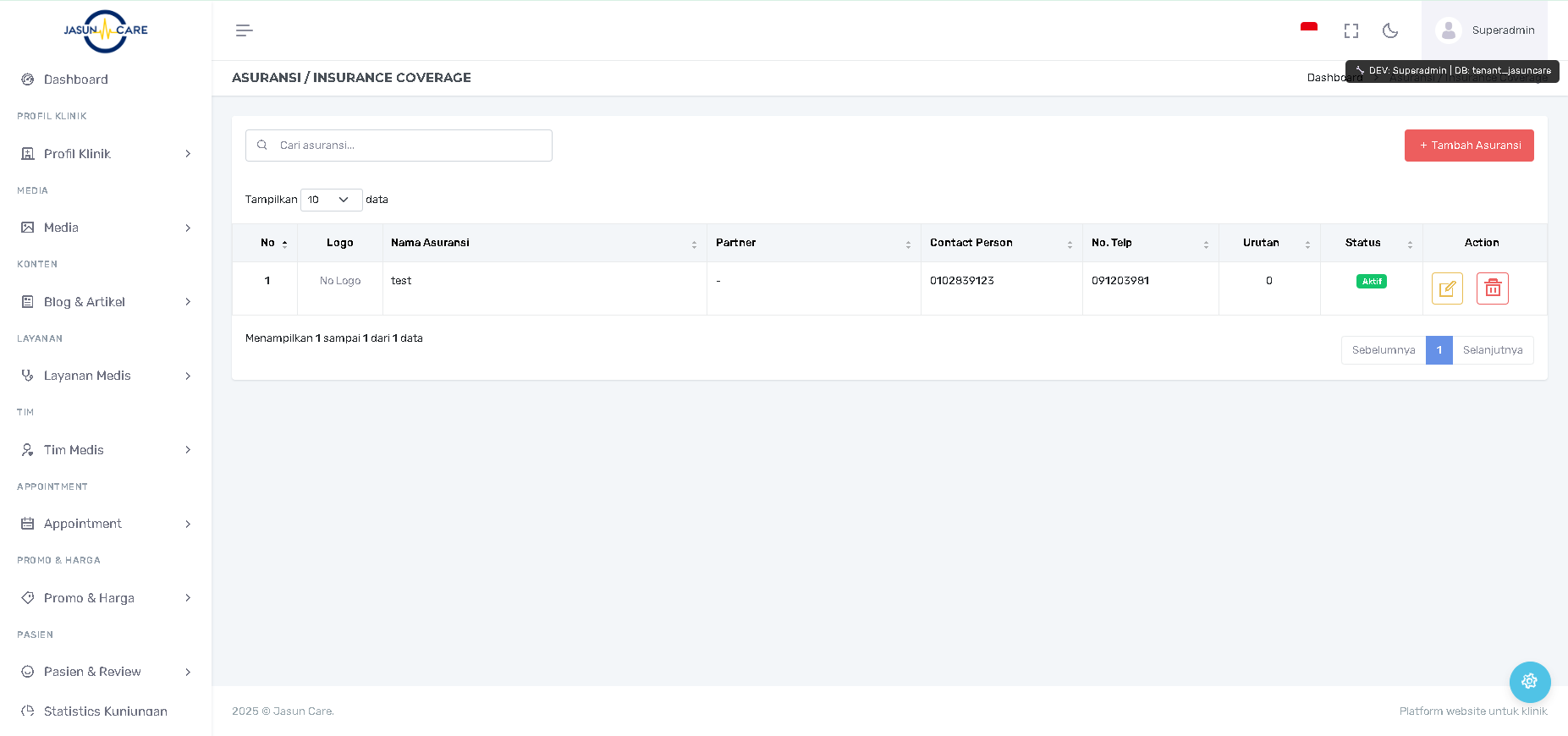Image resolution: width=1568 pixels, height=736 pixels.
Task: Open the Indonesian flag language selector
Action: pyautogui.click(x=1308, y=30)
